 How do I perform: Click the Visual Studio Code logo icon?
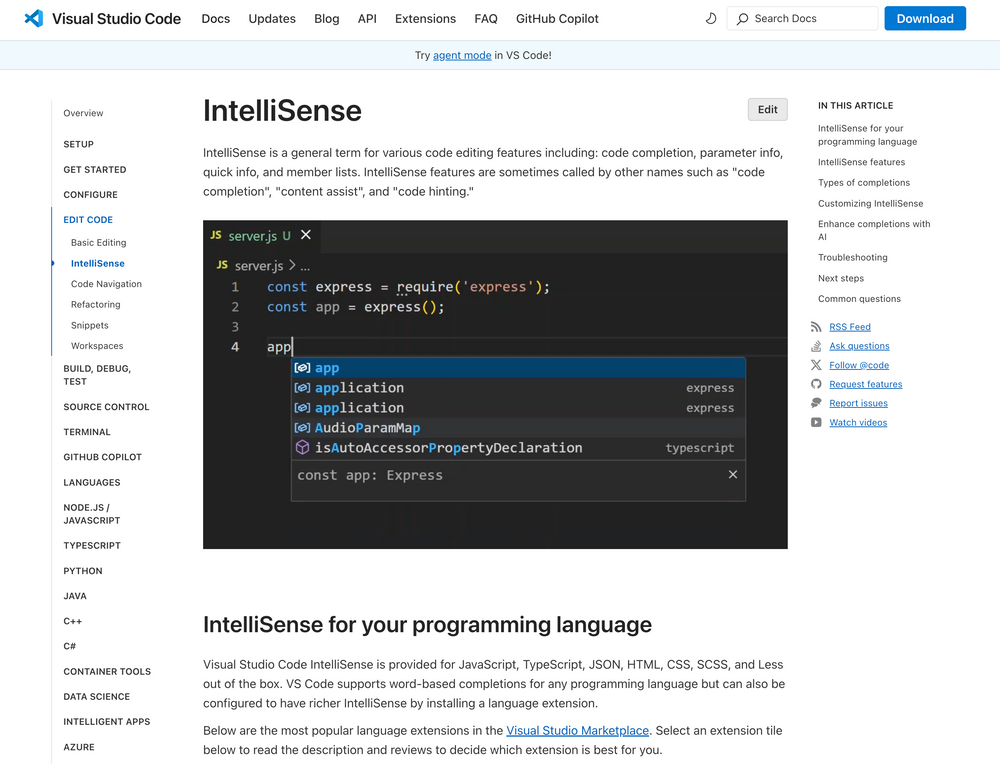pos(34,18)
